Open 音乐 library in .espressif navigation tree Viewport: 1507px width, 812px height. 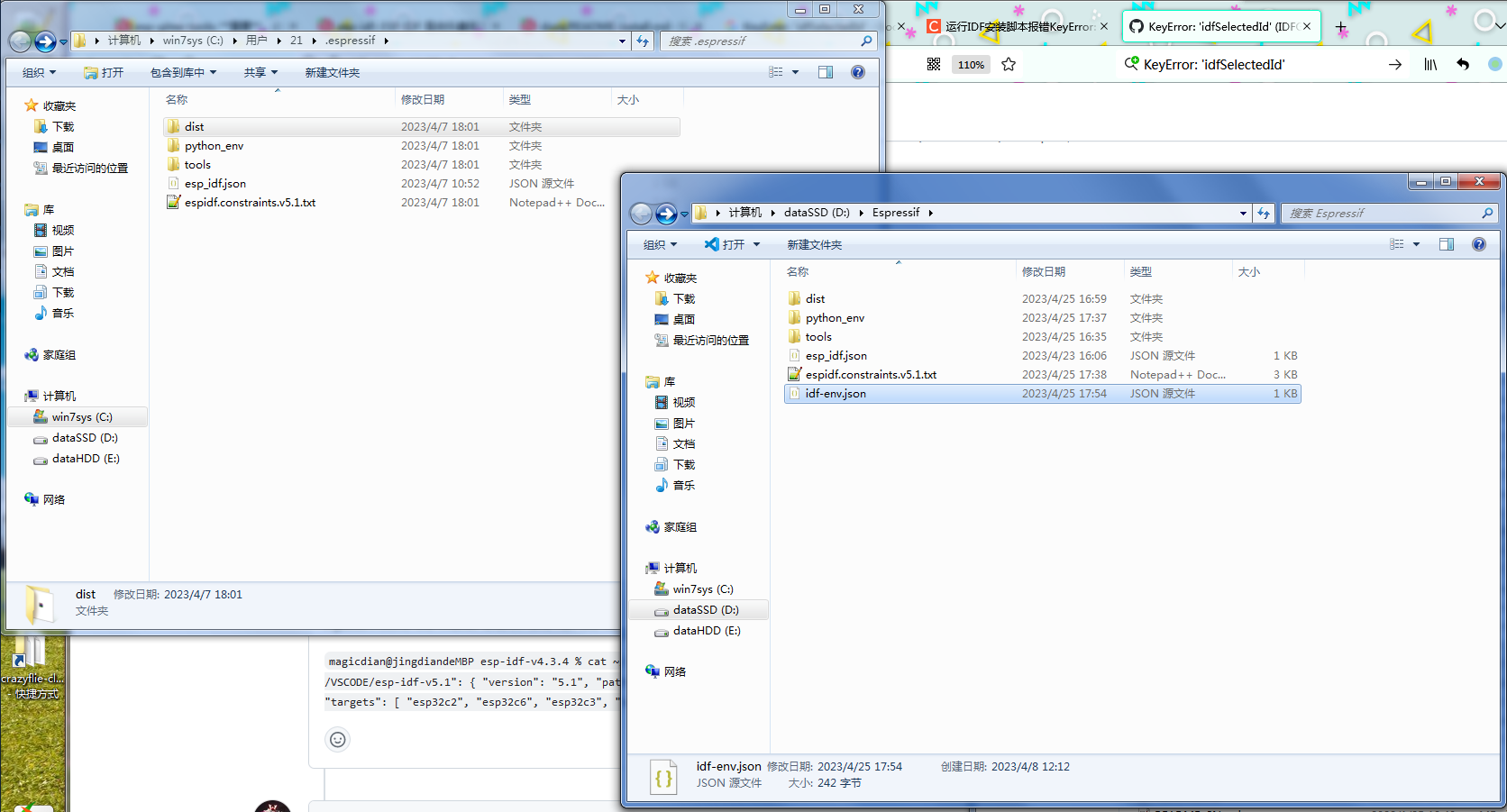coord(62,314)
